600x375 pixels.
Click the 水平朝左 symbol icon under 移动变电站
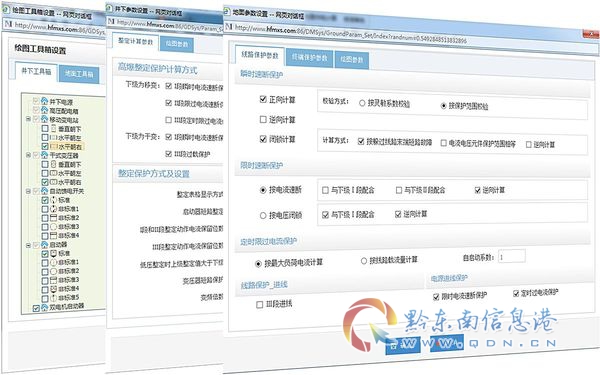coord(54,137)
